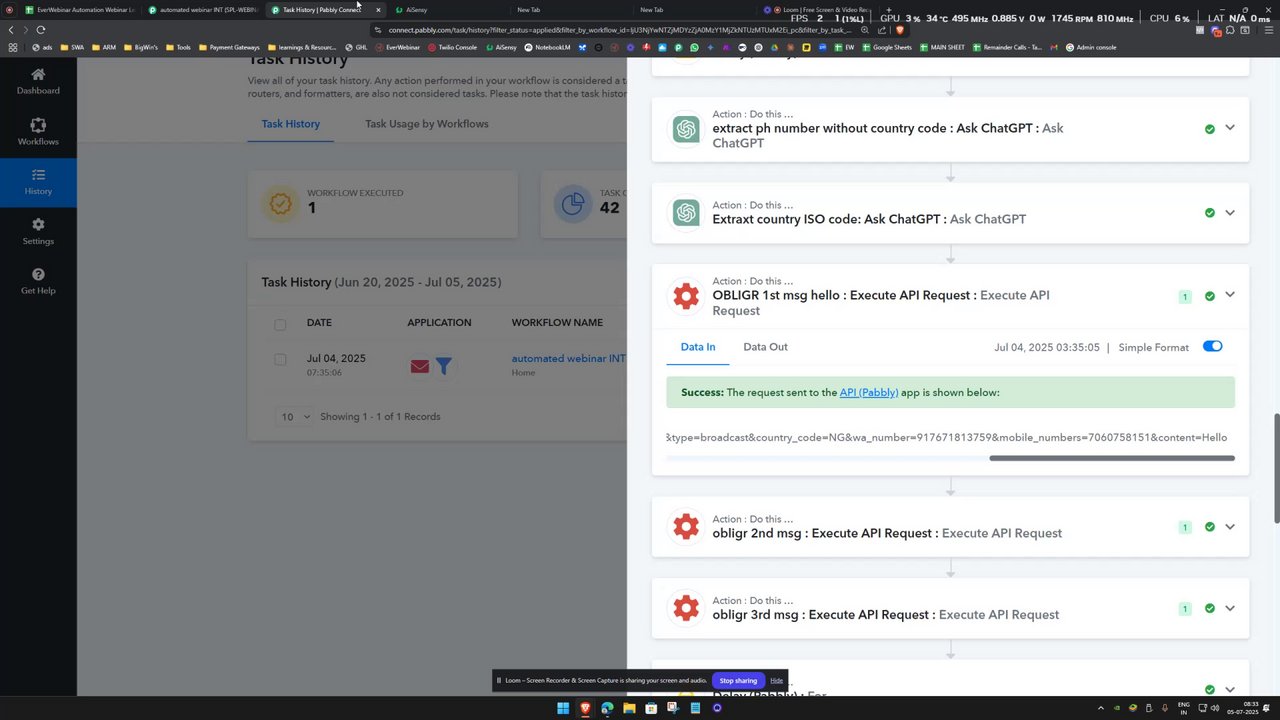
Task: Click task count badge on obligr 3rd msg
Action: tap(1185, 609)
